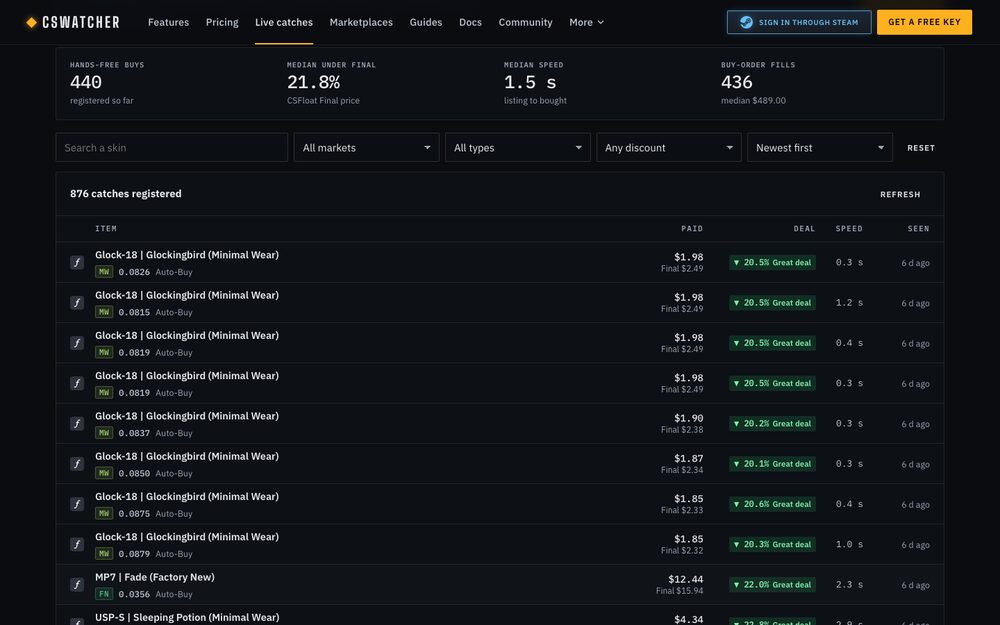
Task: Click the $1.90 paid price
Action: click(x=689, y=418)
